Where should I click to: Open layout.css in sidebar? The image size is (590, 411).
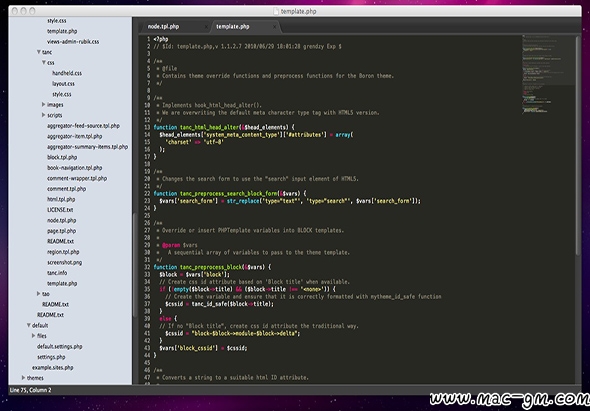pos(63,84)
